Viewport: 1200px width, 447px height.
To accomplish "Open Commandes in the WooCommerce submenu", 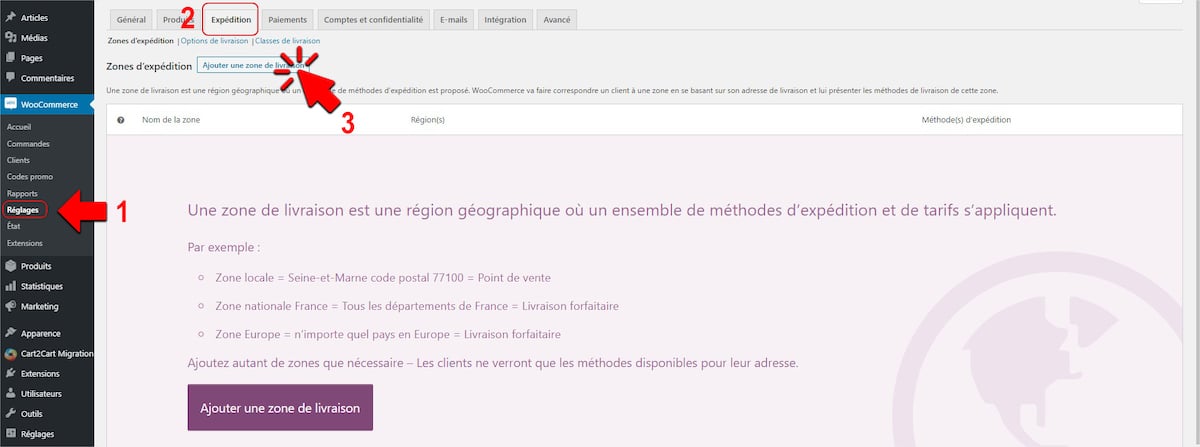I will [28, 144].
